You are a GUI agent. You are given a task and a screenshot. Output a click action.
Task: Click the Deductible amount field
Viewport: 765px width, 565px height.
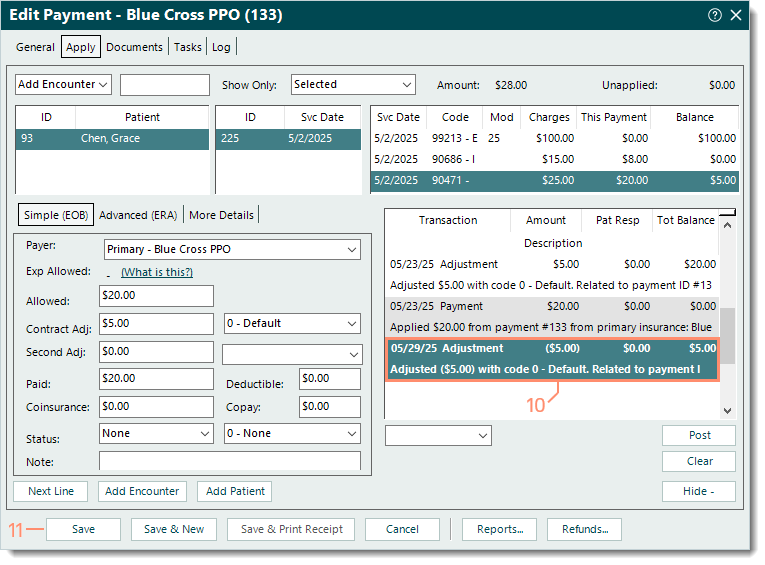point(330,379)
